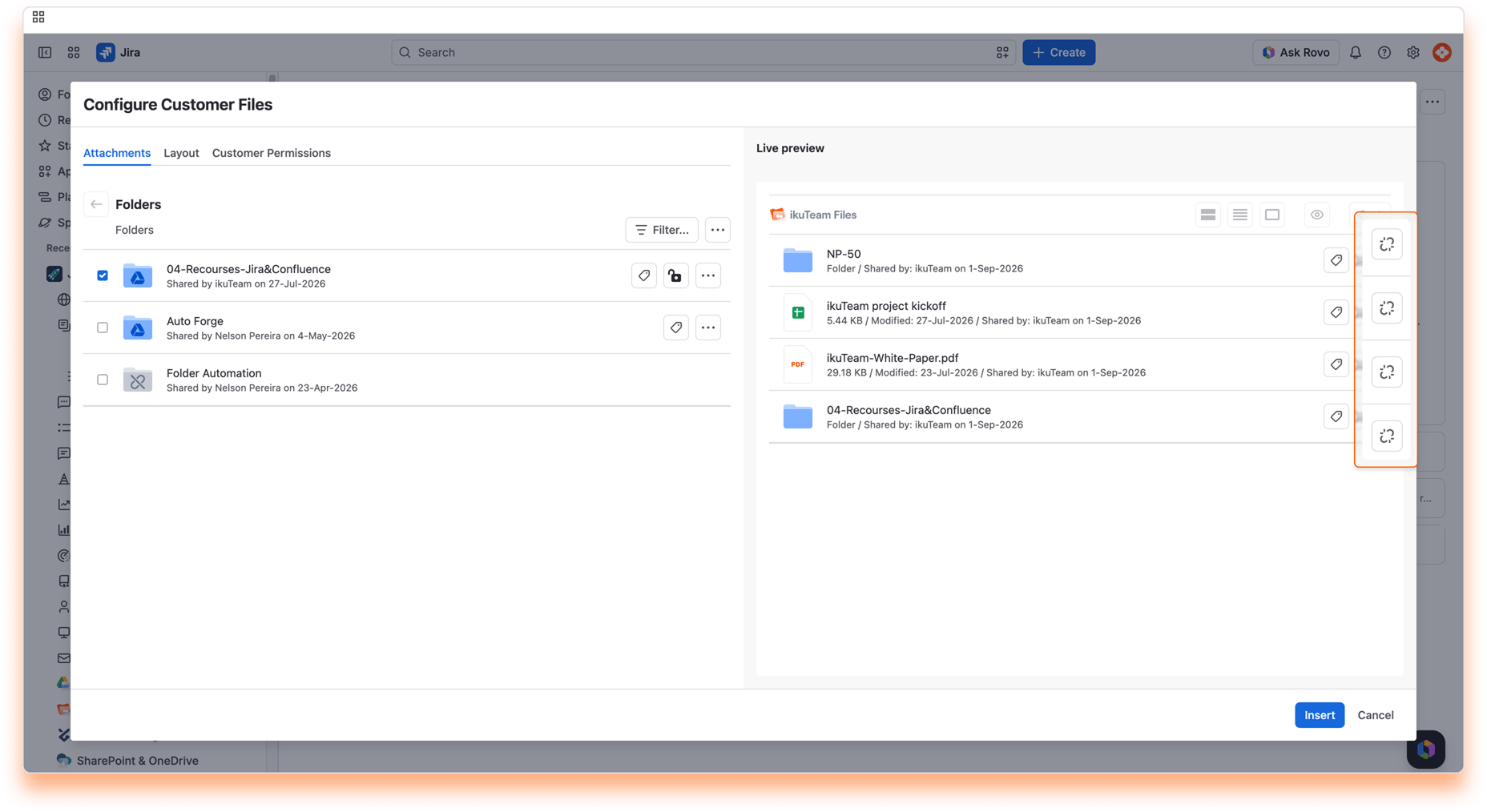Select the compact list view icon
Image resolution: width=1487 pixels, height=812 pixels.
pos(1240,215)
